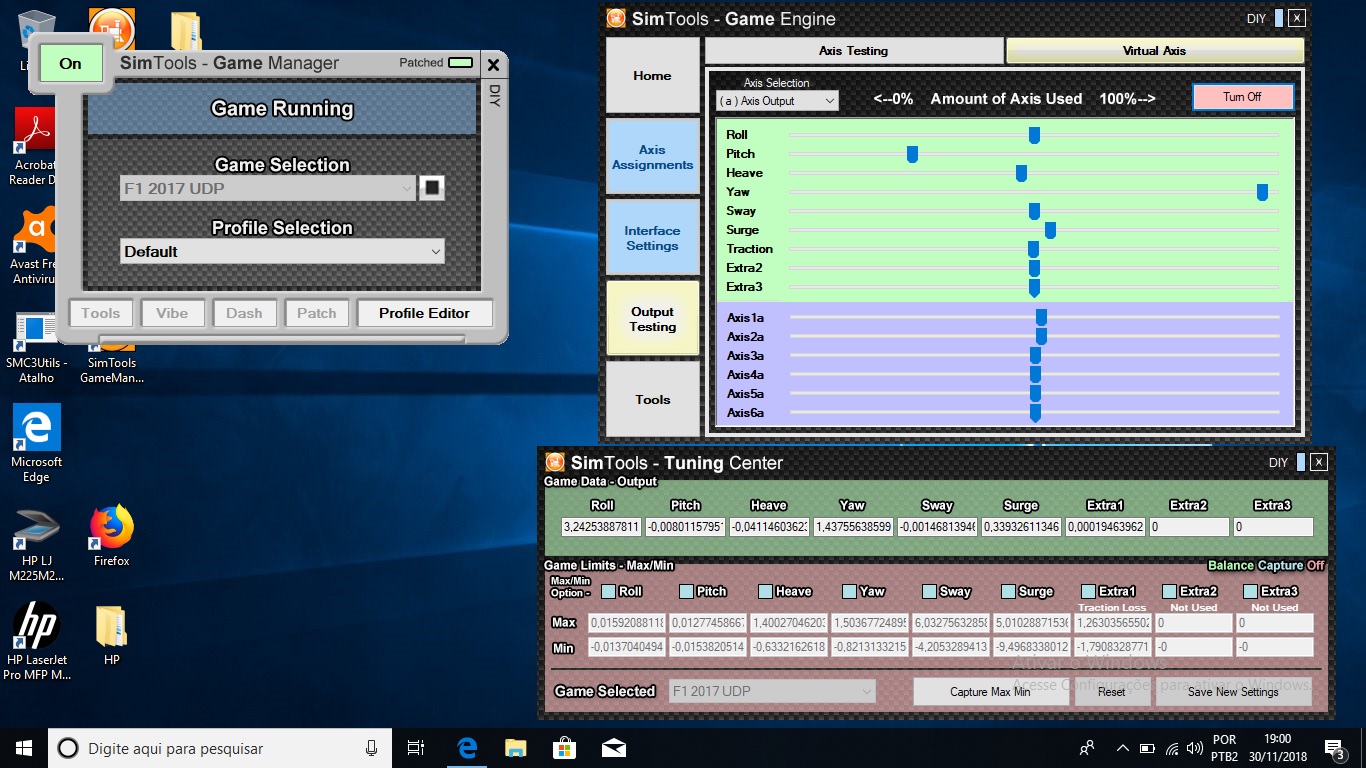Open Tools section in Game Engine

(652, 399)
